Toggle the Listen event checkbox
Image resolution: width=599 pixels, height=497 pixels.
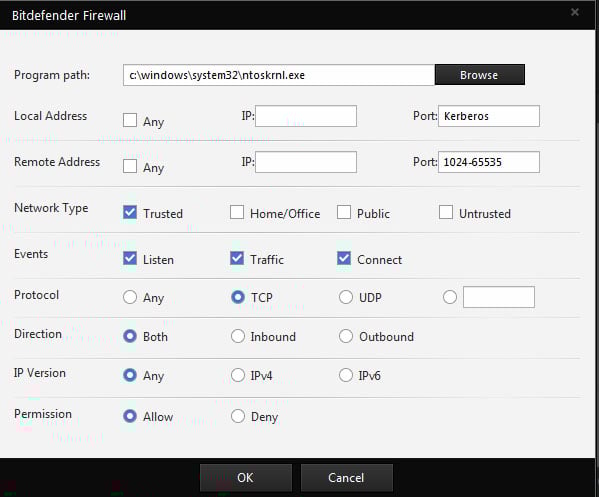point(130,258)
